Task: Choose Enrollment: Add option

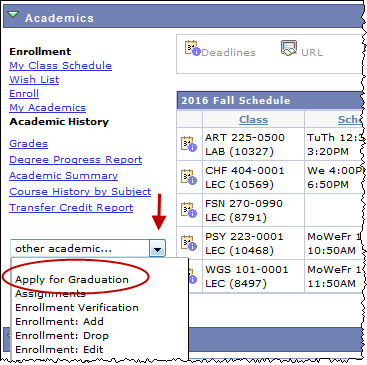Action: pos(60,321)
